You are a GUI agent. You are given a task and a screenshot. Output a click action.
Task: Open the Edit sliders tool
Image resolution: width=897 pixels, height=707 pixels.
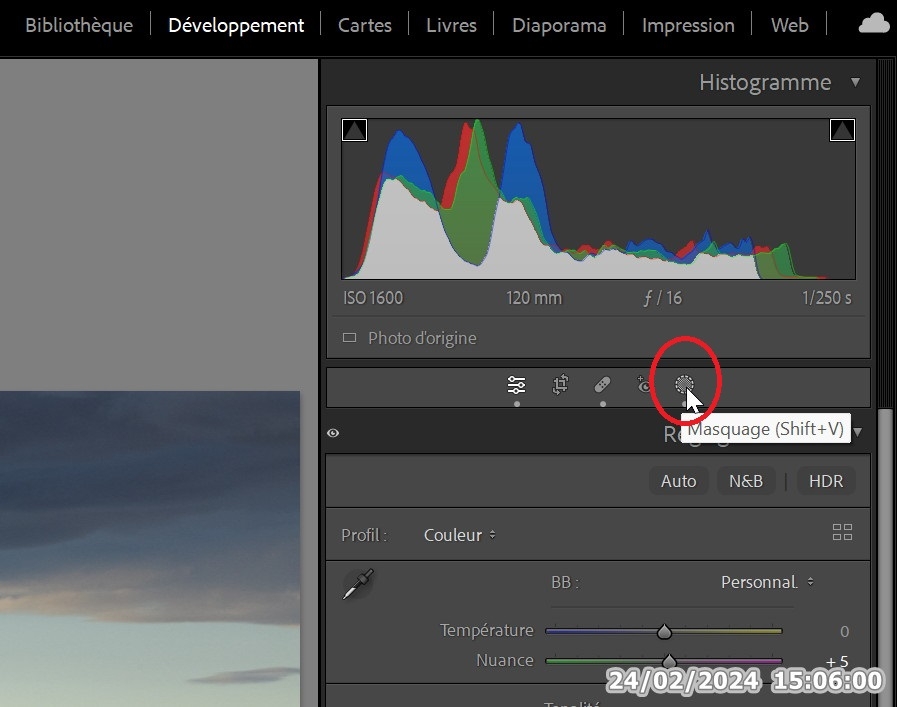pos(517,385)
